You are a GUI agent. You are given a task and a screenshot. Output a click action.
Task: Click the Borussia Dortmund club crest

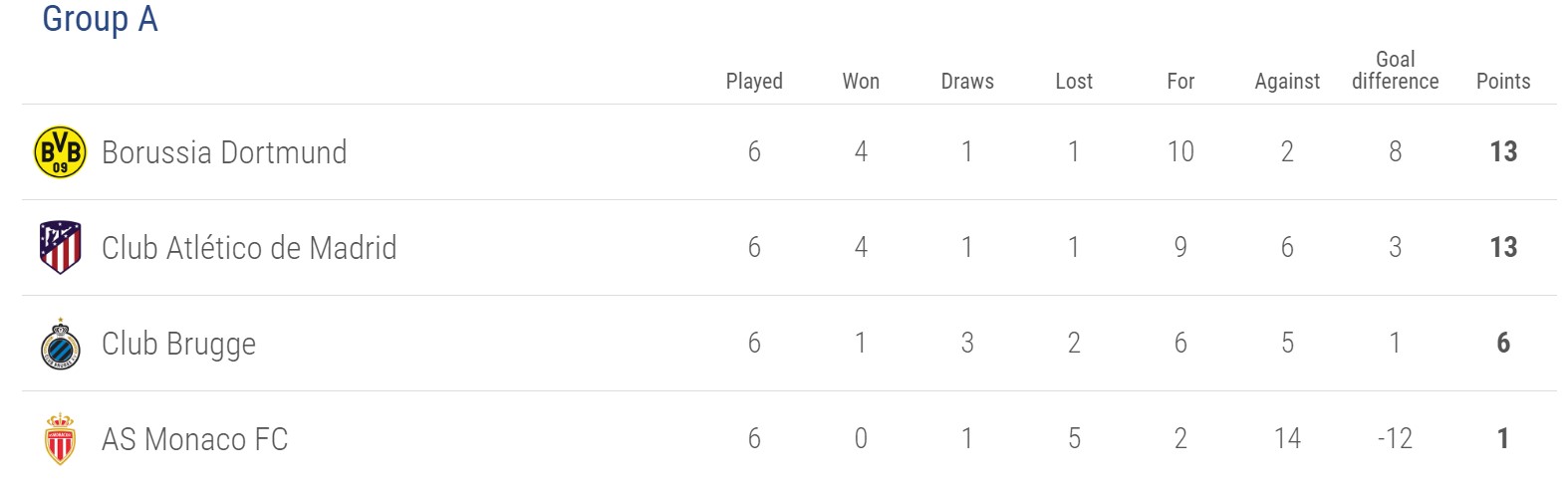tap(60, 152)
